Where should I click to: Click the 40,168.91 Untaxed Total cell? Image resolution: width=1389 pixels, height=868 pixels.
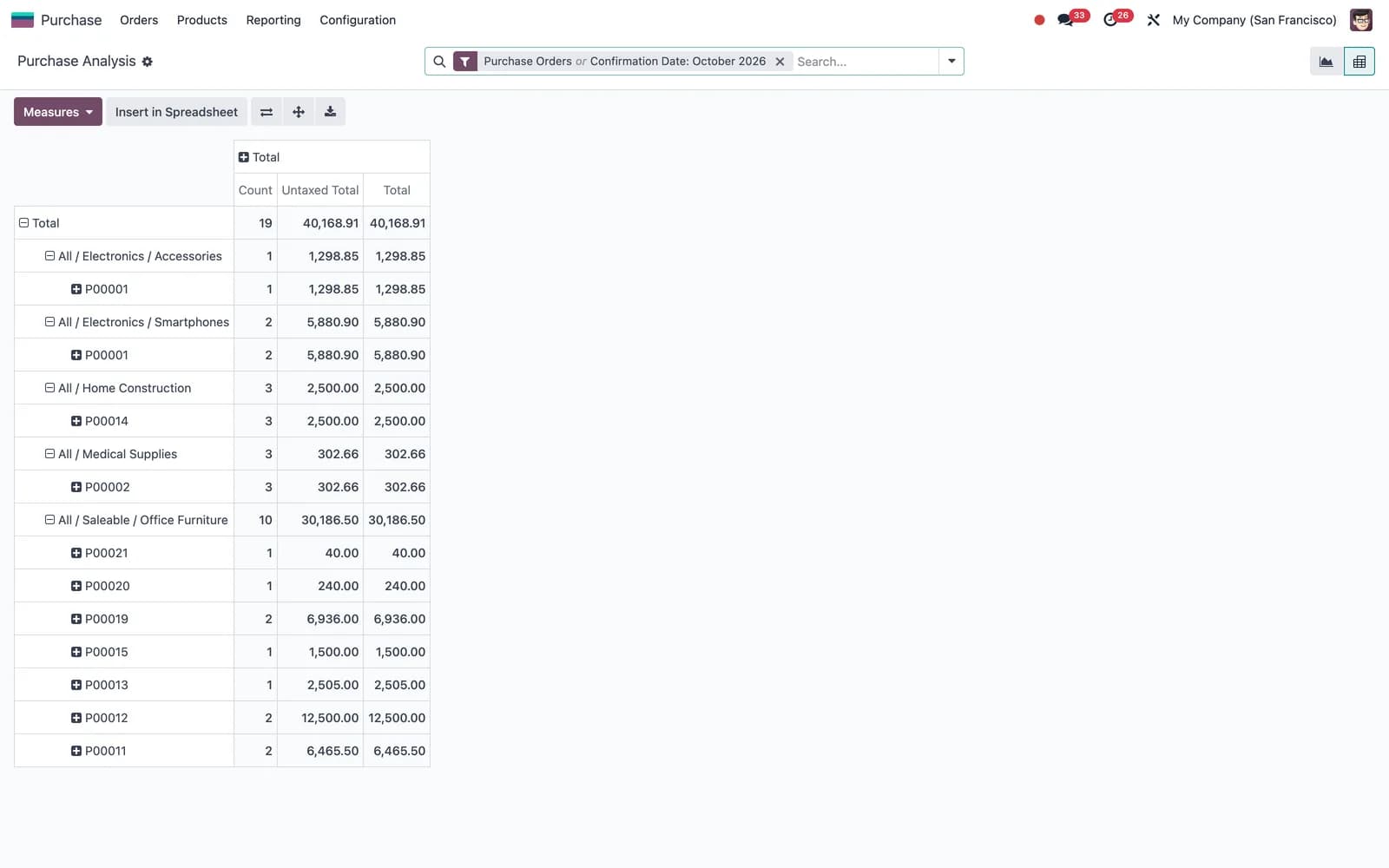pyautogui.click(x=320, y=223)
